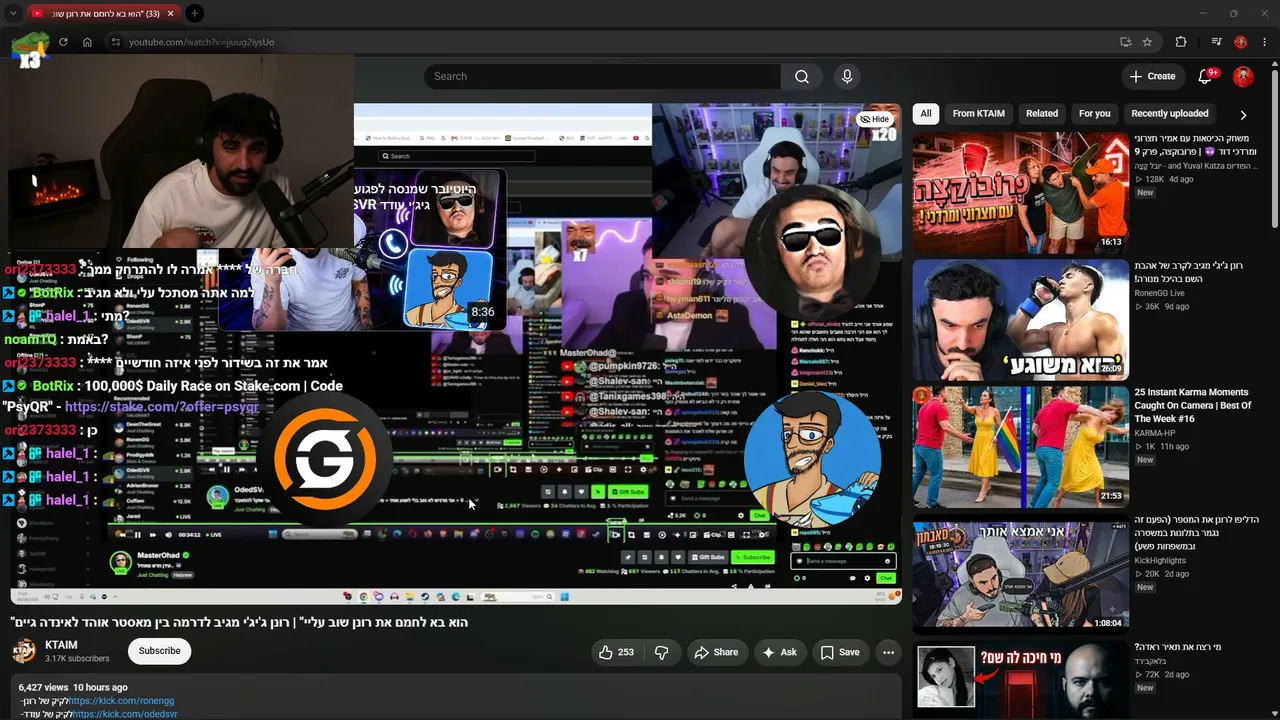The width and height of the screenshot is (1280, 720).
Task: Open the Chrome profile avatar in toolbar
Action: pos(1241,42)
